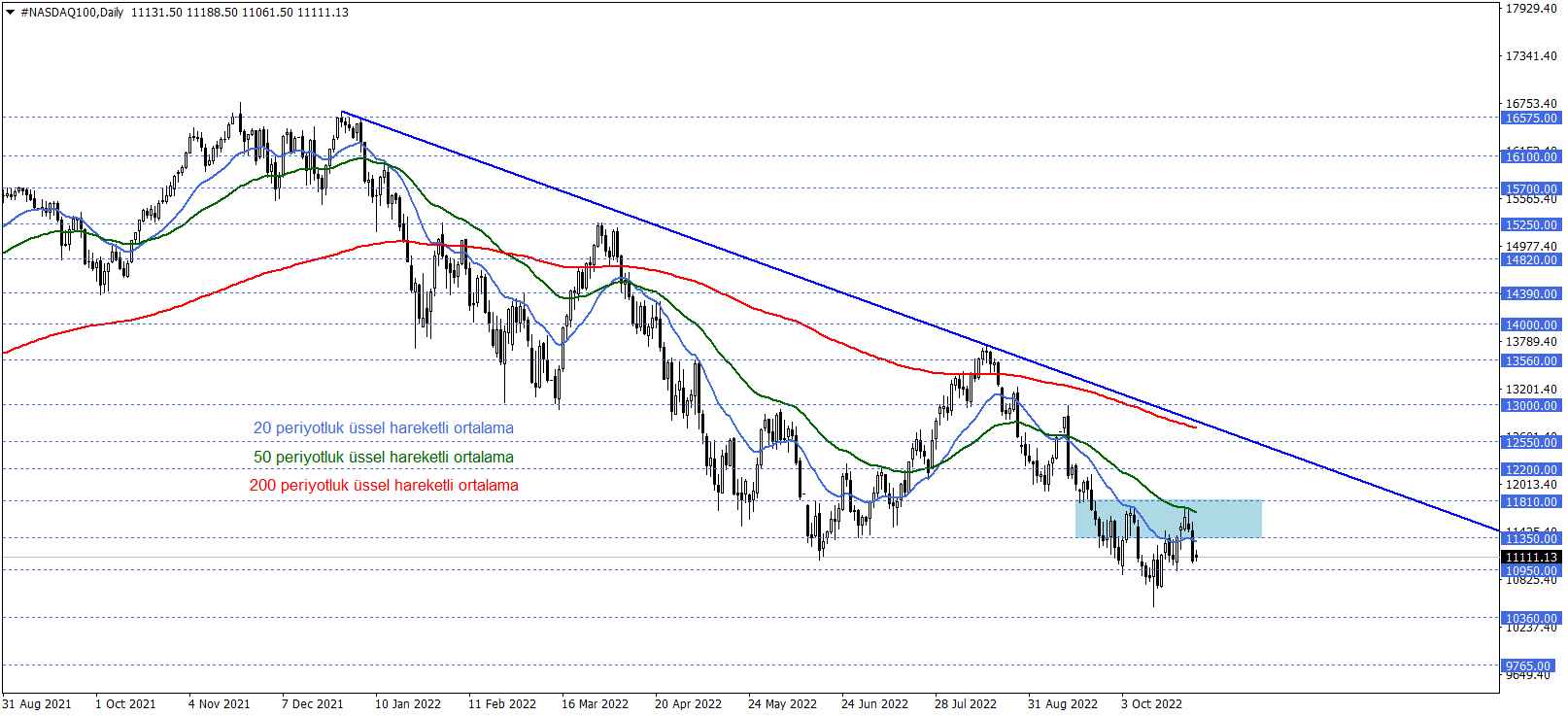Viewport: 1568px width, 716px height.
Task: Select the 16100.00 price level label
Action: pyautogui.click(x=1530, y=156)
